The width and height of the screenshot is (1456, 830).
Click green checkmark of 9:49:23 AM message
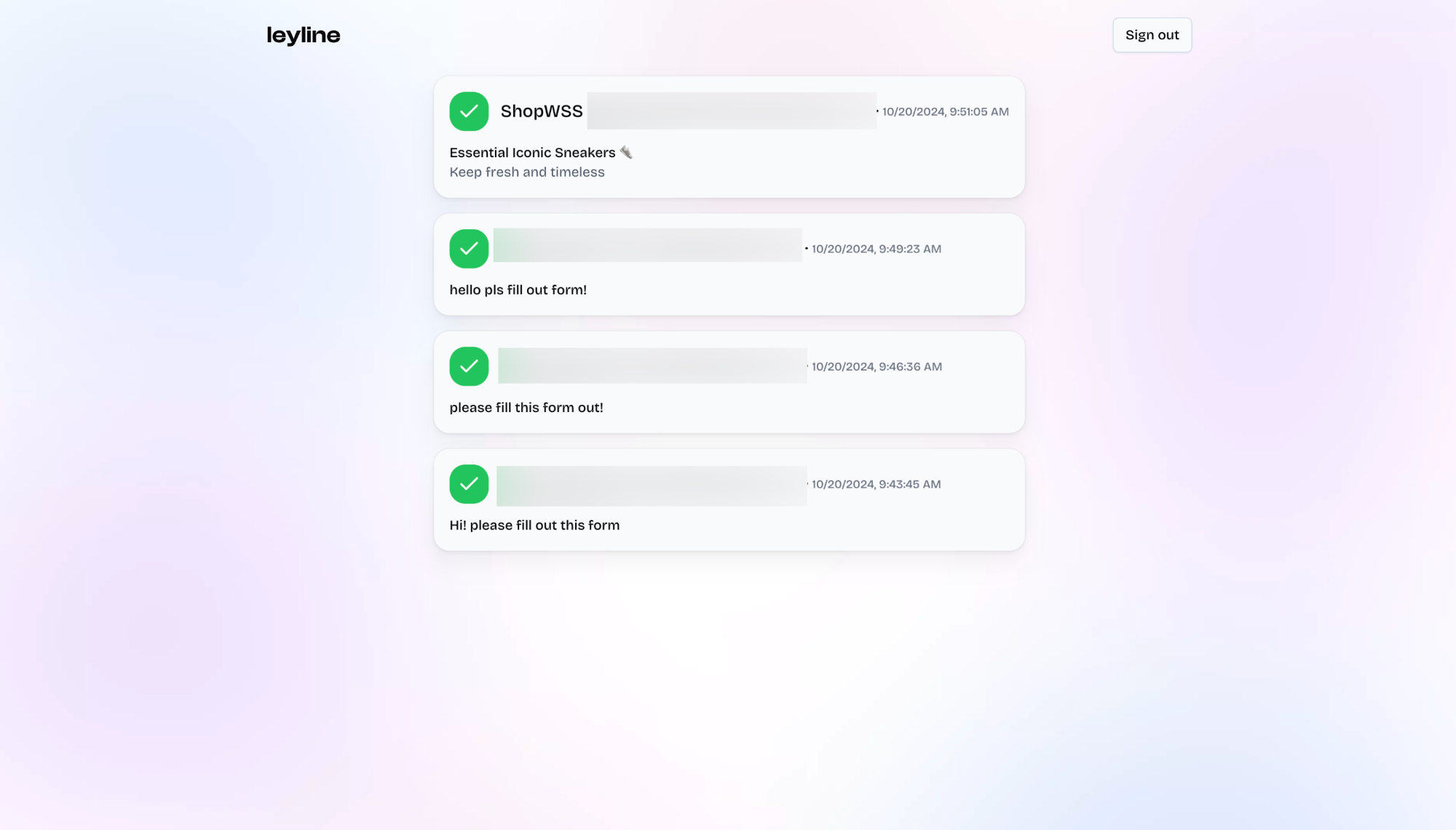pos(469,249)
